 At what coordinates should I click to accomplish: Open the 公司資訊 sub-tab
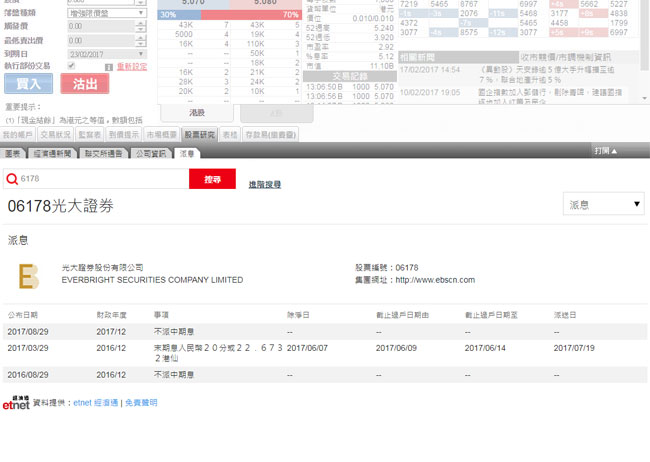tap(151, 153)
